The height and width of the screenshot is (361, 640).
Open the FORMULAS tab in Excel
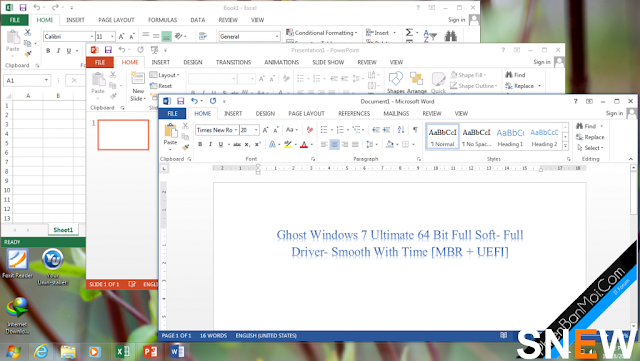pyautogui.click(x=162, y=20)
